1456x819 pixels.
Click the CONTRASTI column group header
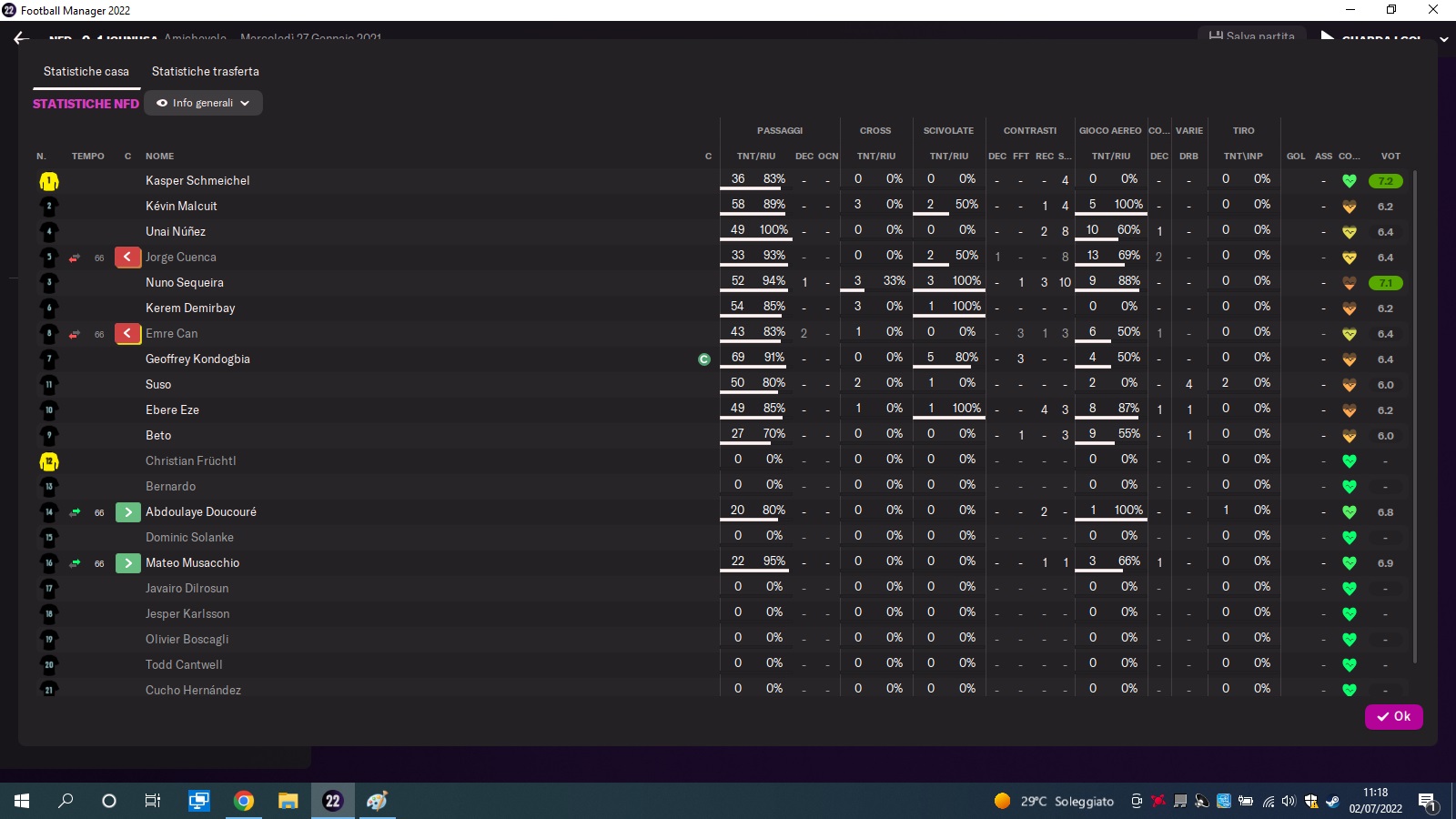tap(1030, 131)
